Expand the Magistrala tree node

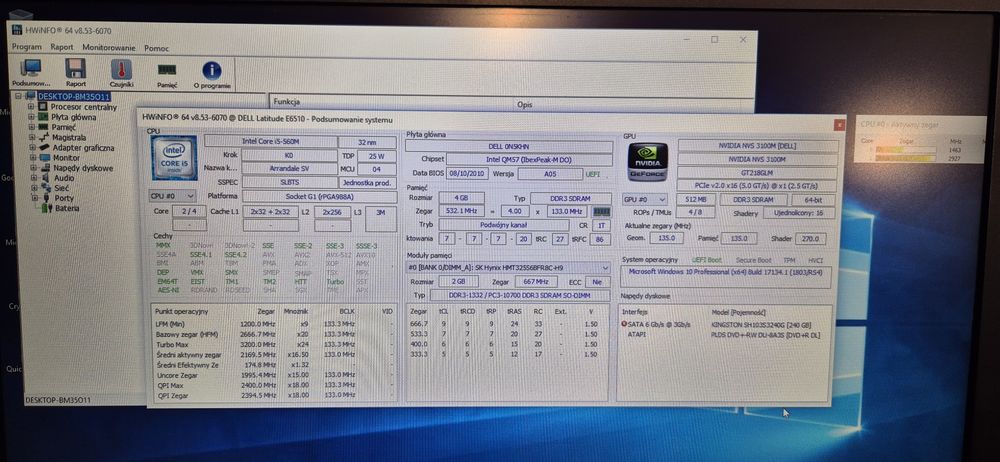31,137
